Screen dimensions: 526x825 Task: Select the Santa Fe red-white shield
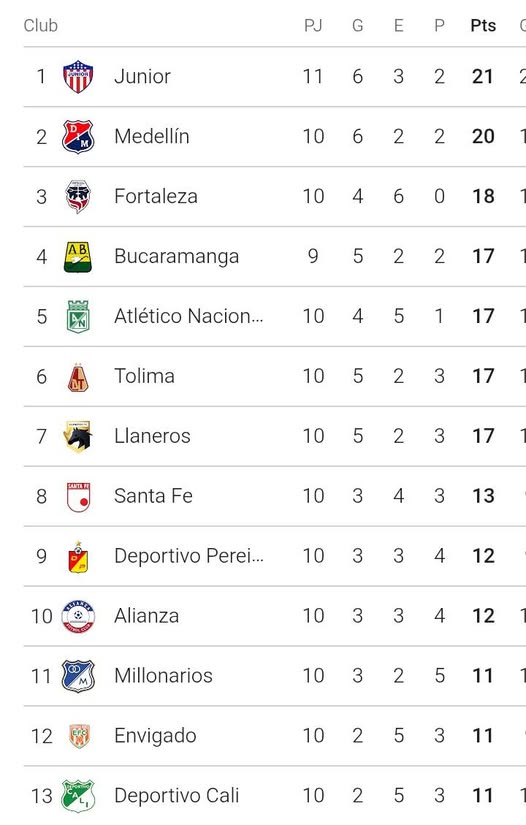pyautogui.click(x=78, y=497)
